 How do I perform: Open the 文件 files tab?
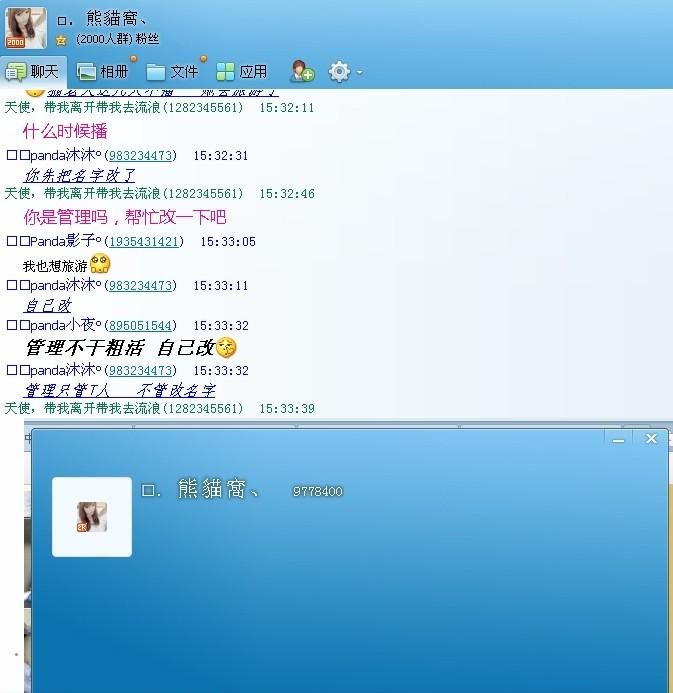click(172, 72)
